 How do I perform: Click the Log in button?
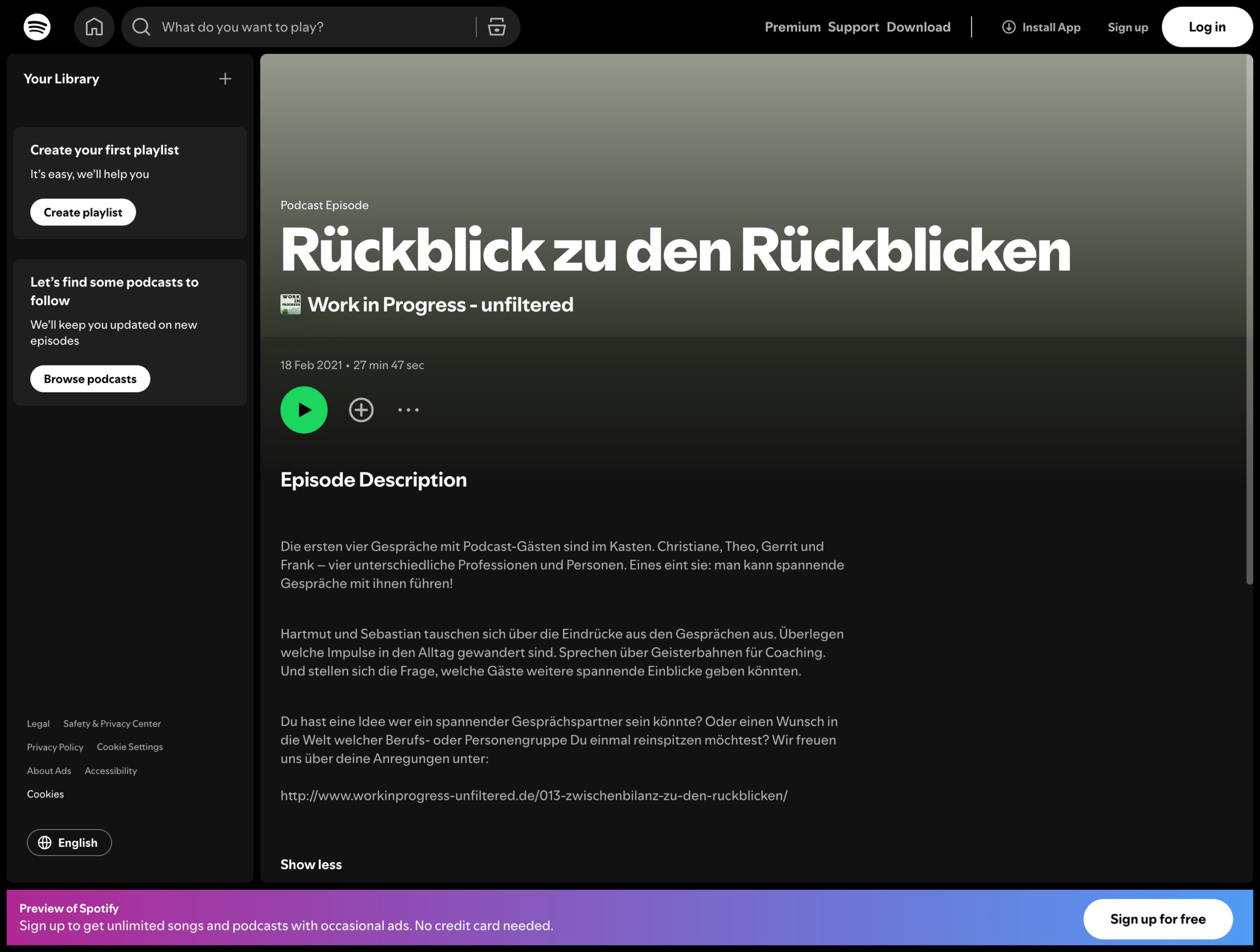coord(1207,27)
